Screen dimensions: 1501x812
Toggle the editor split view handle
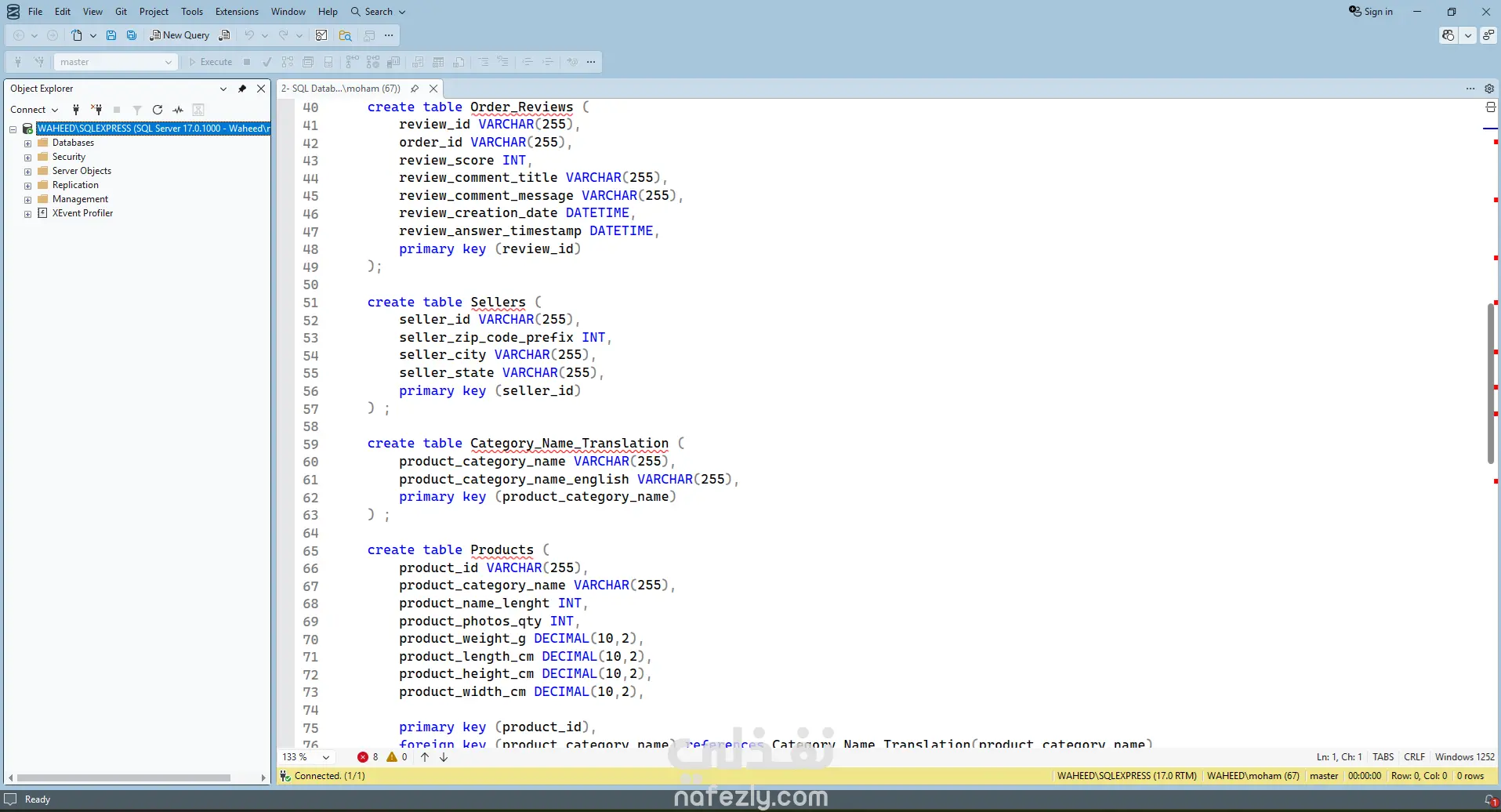point(1491,107)
